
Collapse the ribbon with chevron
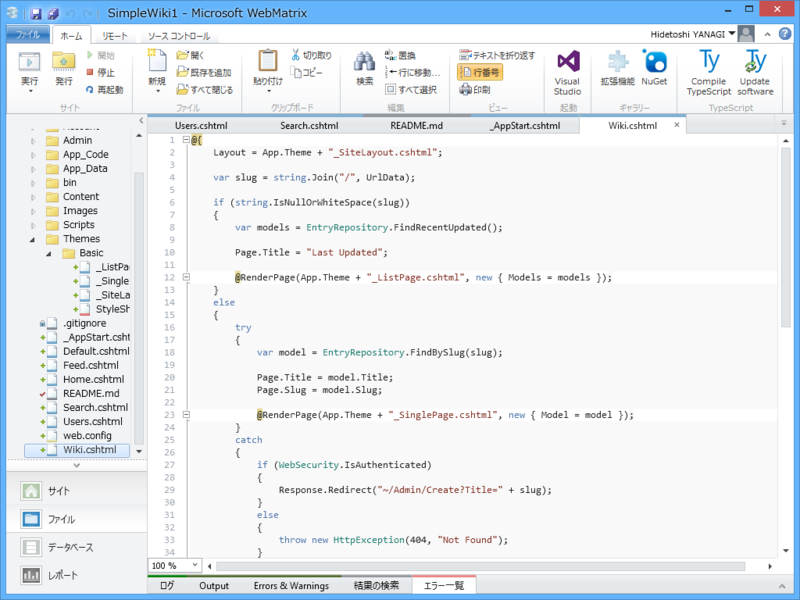click(767, 34)
